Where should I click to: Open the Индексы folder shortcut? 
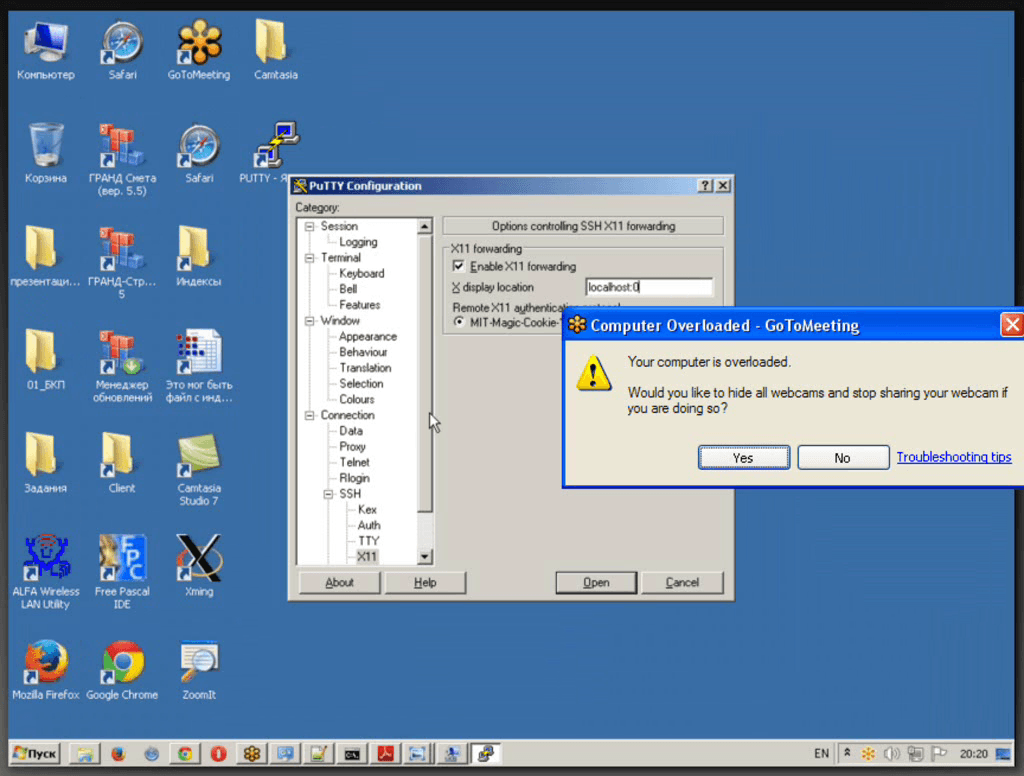click(199, 257)
